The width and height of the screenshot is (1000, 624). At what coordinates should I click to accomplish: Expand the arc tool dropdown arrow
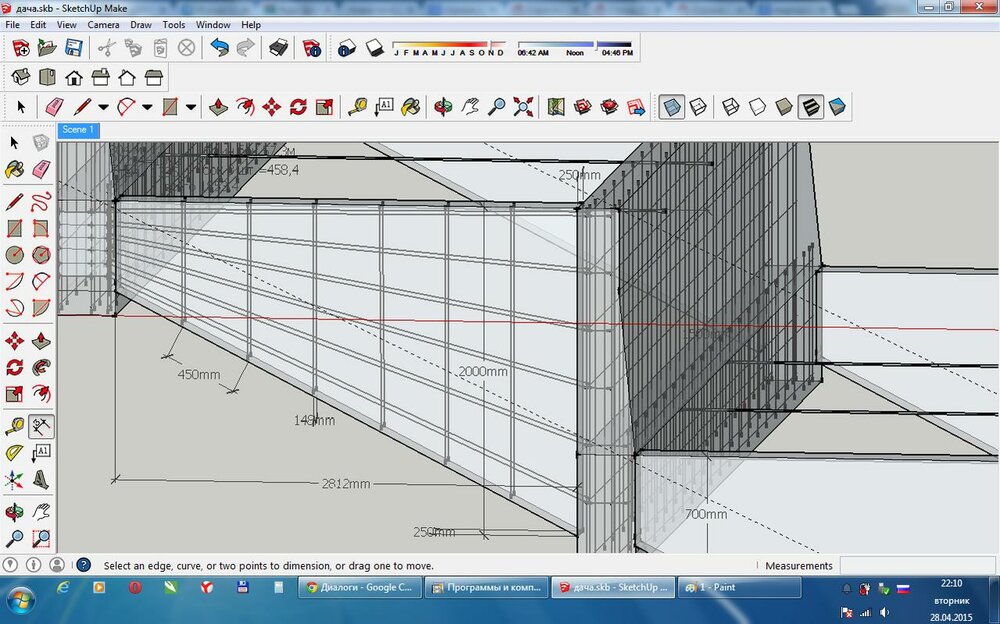point(147,106)
